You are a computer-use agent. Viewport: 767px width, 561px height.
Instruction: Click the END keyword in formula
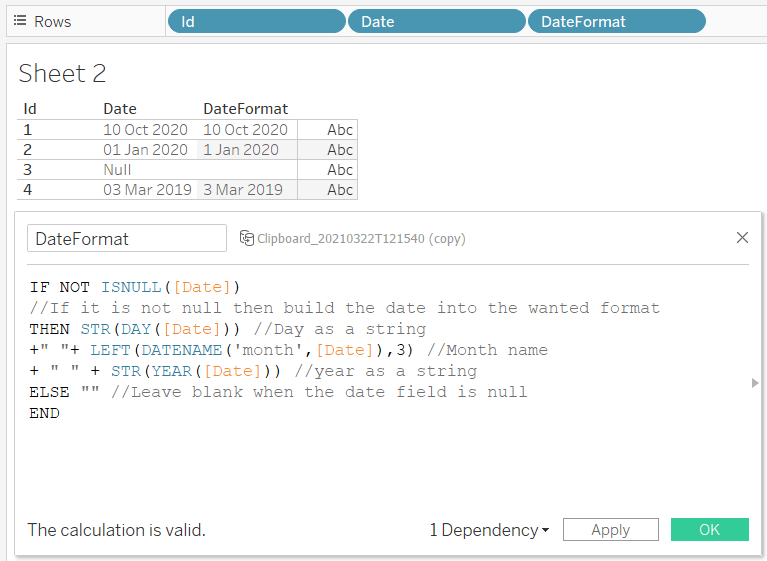(x=45, y=413)
